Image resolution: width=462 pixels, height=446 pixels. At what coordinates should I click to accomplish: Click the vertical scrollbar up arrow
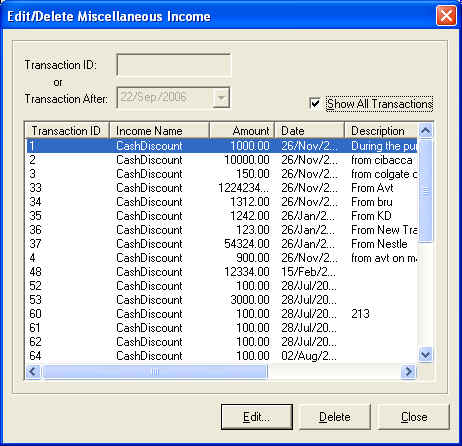click(425, 131)
